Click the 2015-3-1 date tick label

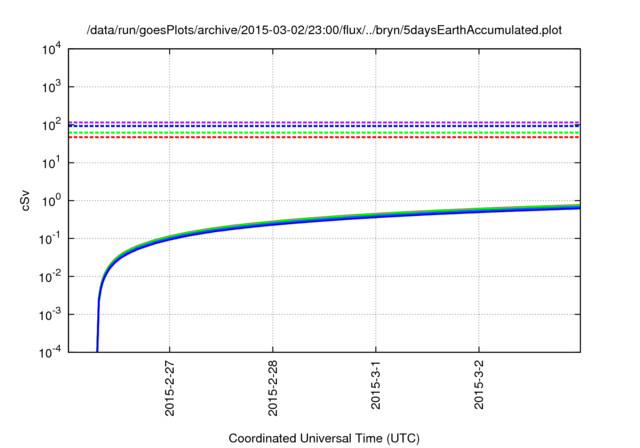(x=376, y=386)
